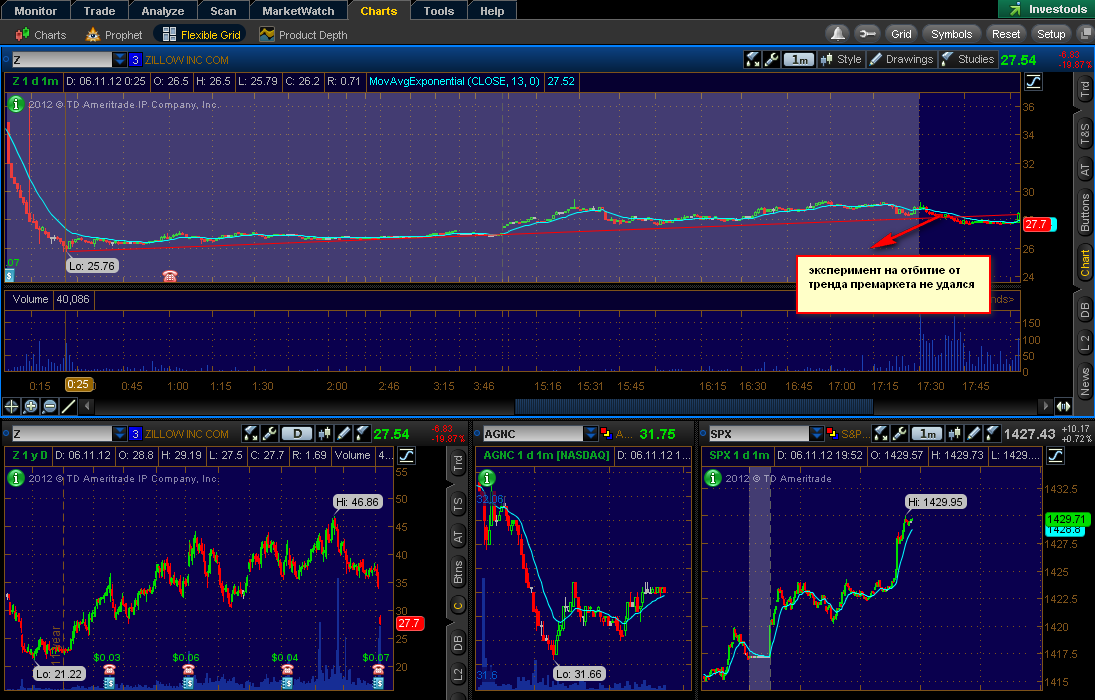
Task: Click the scroll left arrow under top chart
Action: tap(87, 405)
